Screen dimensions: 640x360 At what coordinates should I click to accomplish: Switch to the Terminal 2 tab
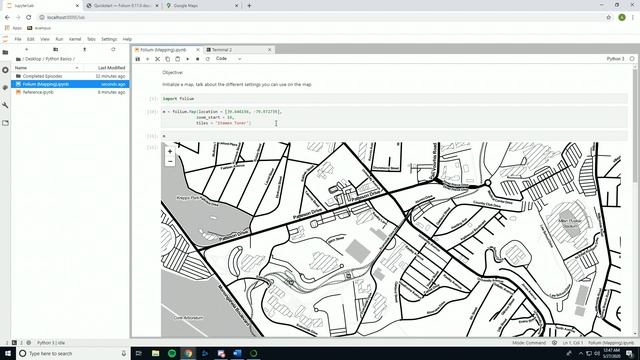coord(222,50)
